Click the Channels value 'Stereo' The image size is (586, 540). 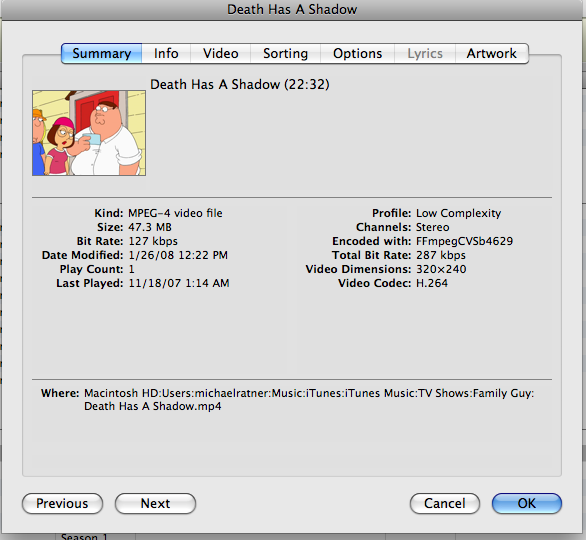pos(433,227)
